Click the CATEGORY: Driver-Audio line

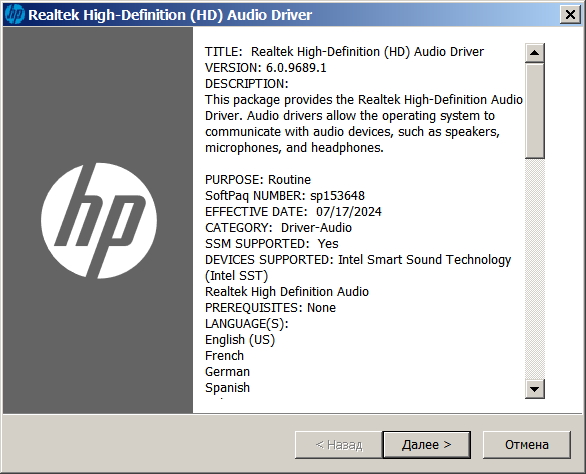pos(278,228)
